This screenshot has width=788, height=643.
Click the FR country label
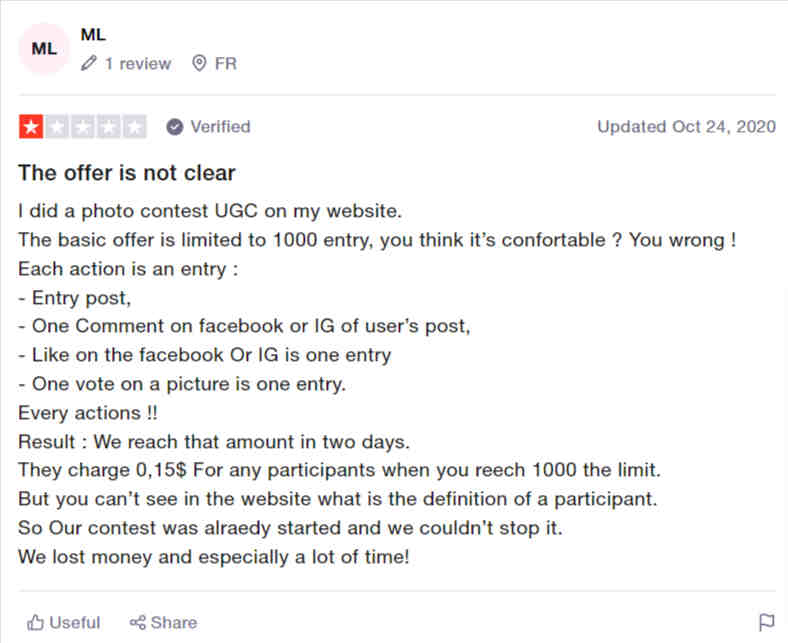click(226, 64)
